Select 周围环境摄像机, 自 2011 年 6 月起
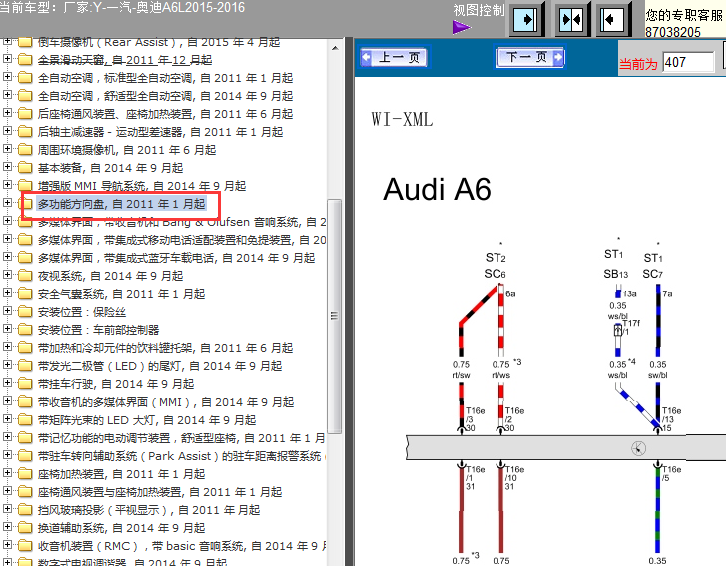Image resolution: width=726 pixels, height=566 pixels. click(127, 150)
